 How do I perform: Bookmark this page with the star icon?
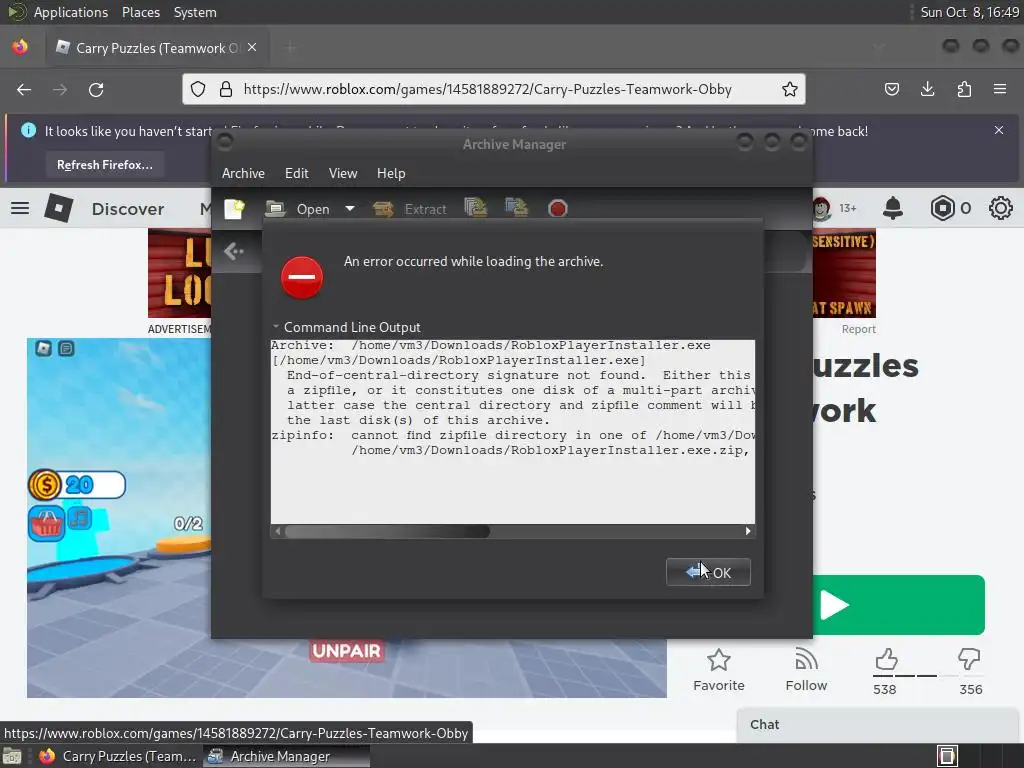(790, 89)
